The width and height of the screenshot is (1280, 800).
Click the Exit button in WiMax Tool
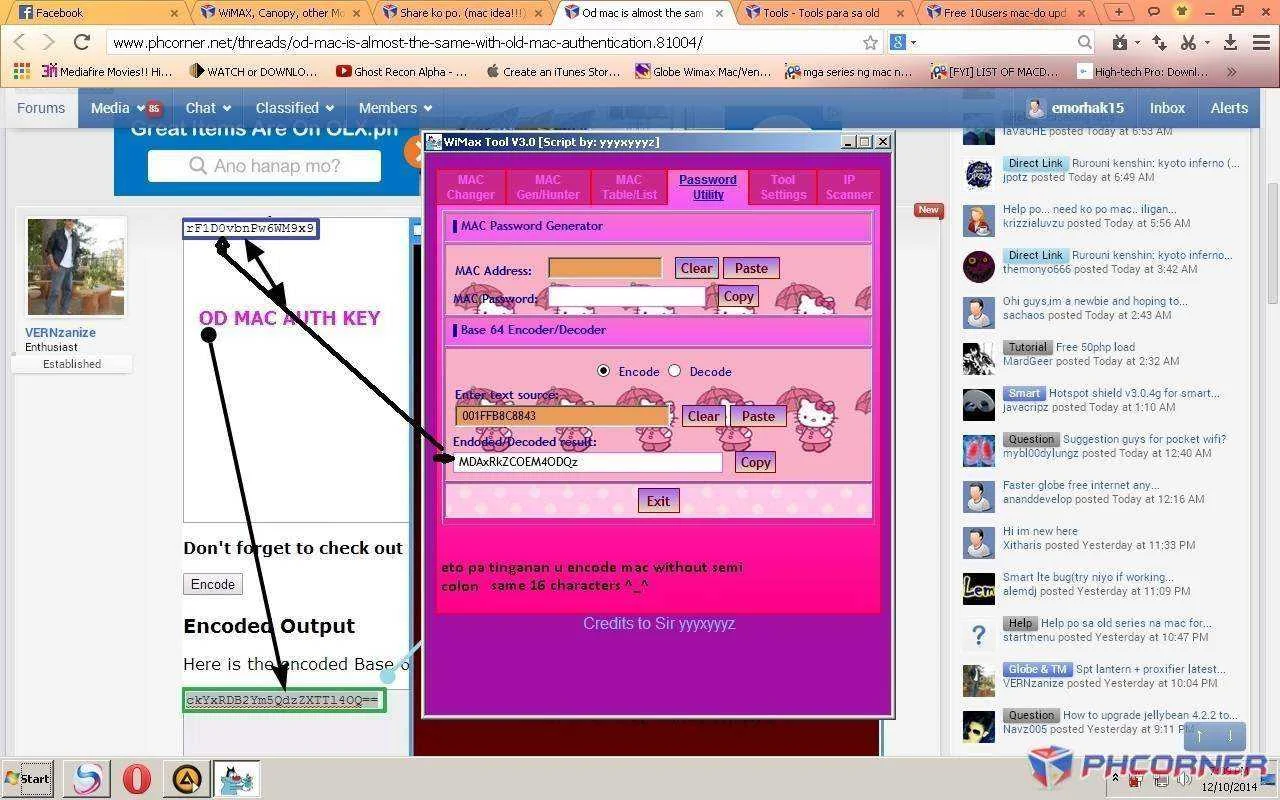coord(658,501)
